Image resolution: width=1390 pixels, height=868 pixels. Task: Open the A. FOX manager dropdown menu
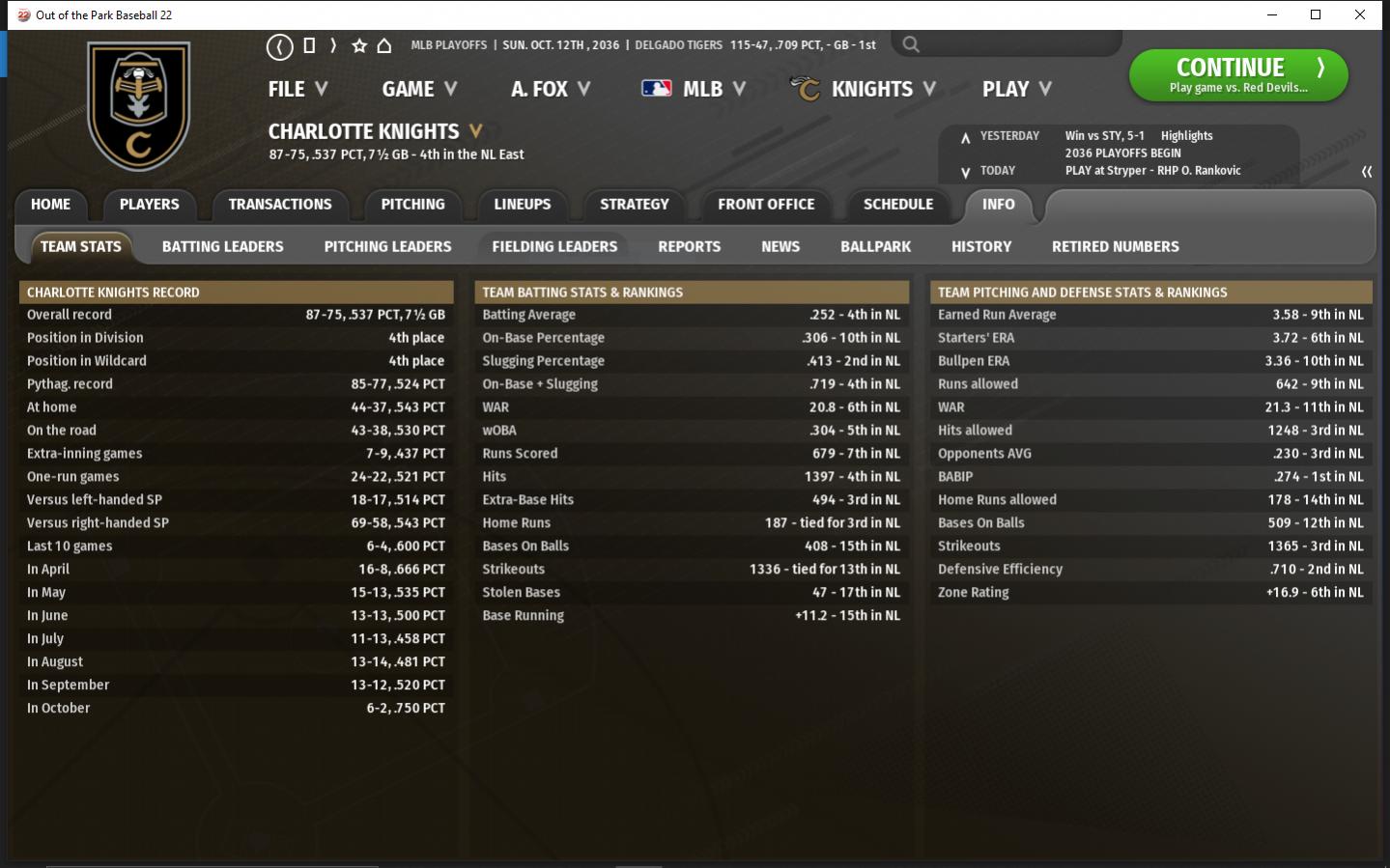[x=551, y=89]
